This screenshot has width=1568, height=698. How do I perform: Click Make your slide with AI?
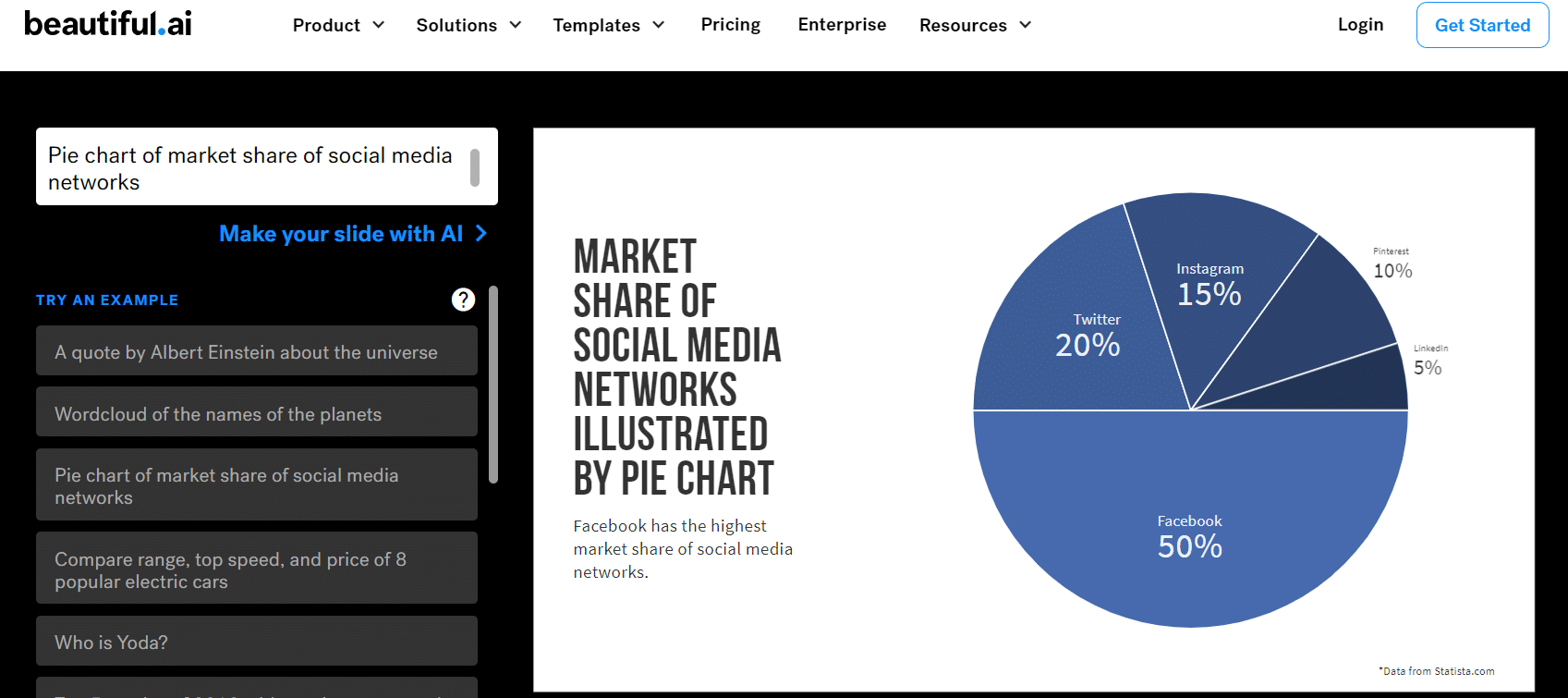coord(341,234)
